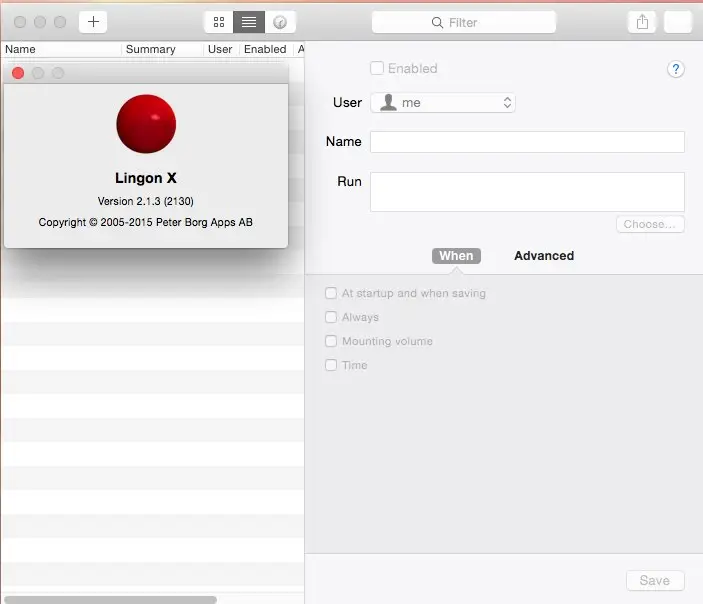This screenshot has width=703, height=604.
Task: Click the magnifier icon in Filter field
Action: [437, 22]
